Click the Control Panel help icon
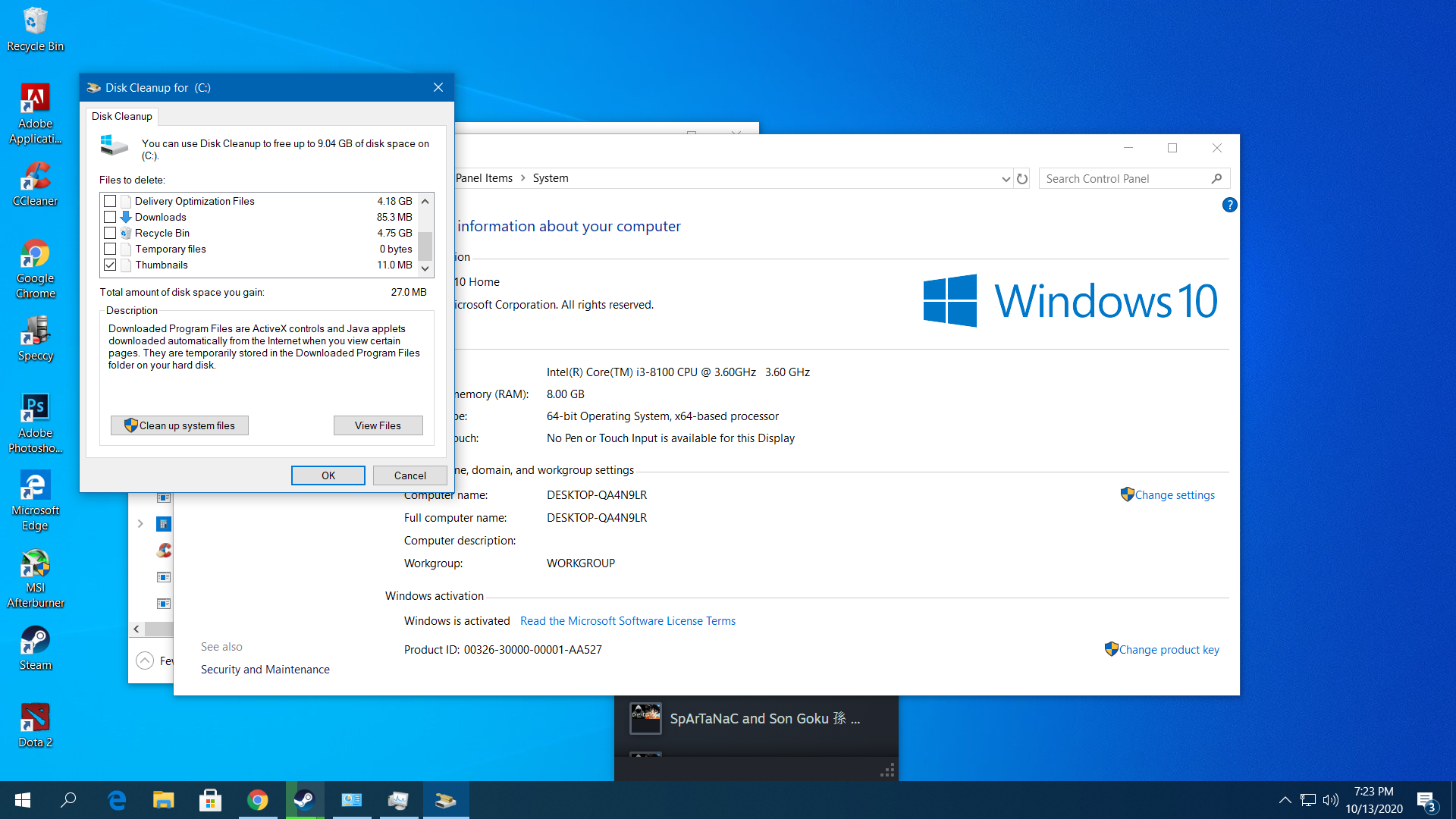 tap(1229, 205)
